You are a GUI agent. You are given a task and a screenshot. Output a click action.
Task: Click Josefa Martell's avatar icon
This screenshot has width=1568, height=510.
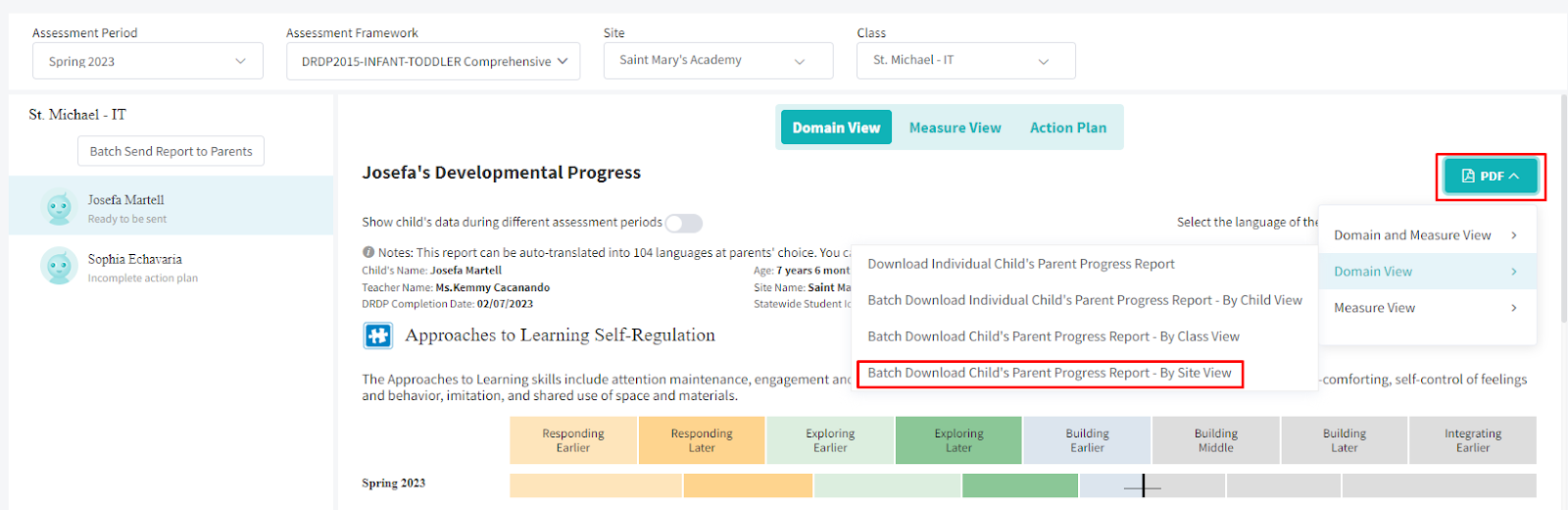pos(59,207)
